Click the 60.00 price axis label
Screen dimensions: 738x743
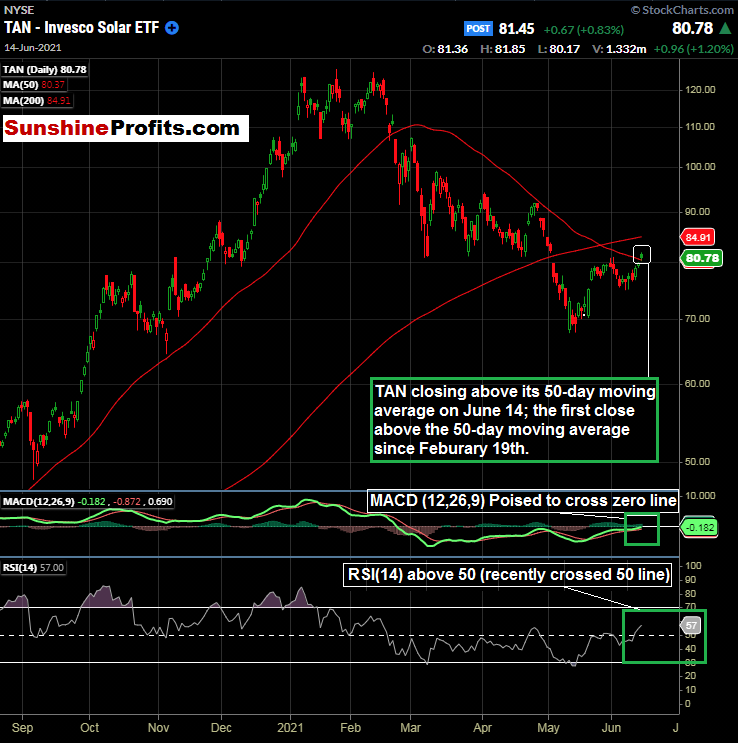click(697, 383)
